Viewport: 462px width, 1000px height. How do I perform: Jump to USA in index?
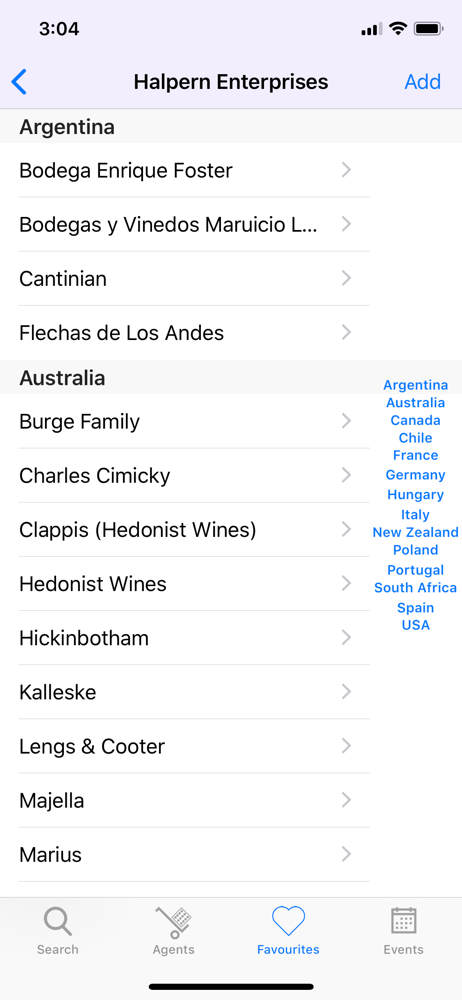[415, 625]
